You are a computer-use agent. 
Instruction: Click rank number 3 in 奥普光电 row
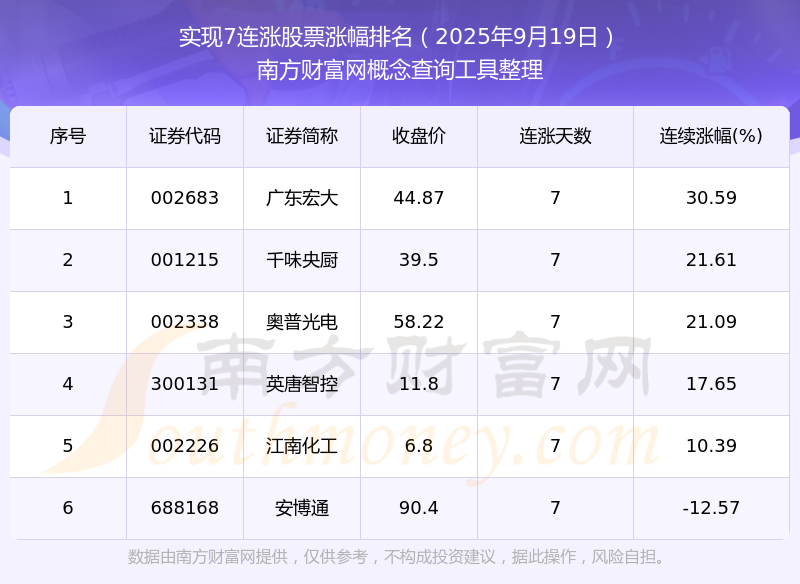point(68,322)
